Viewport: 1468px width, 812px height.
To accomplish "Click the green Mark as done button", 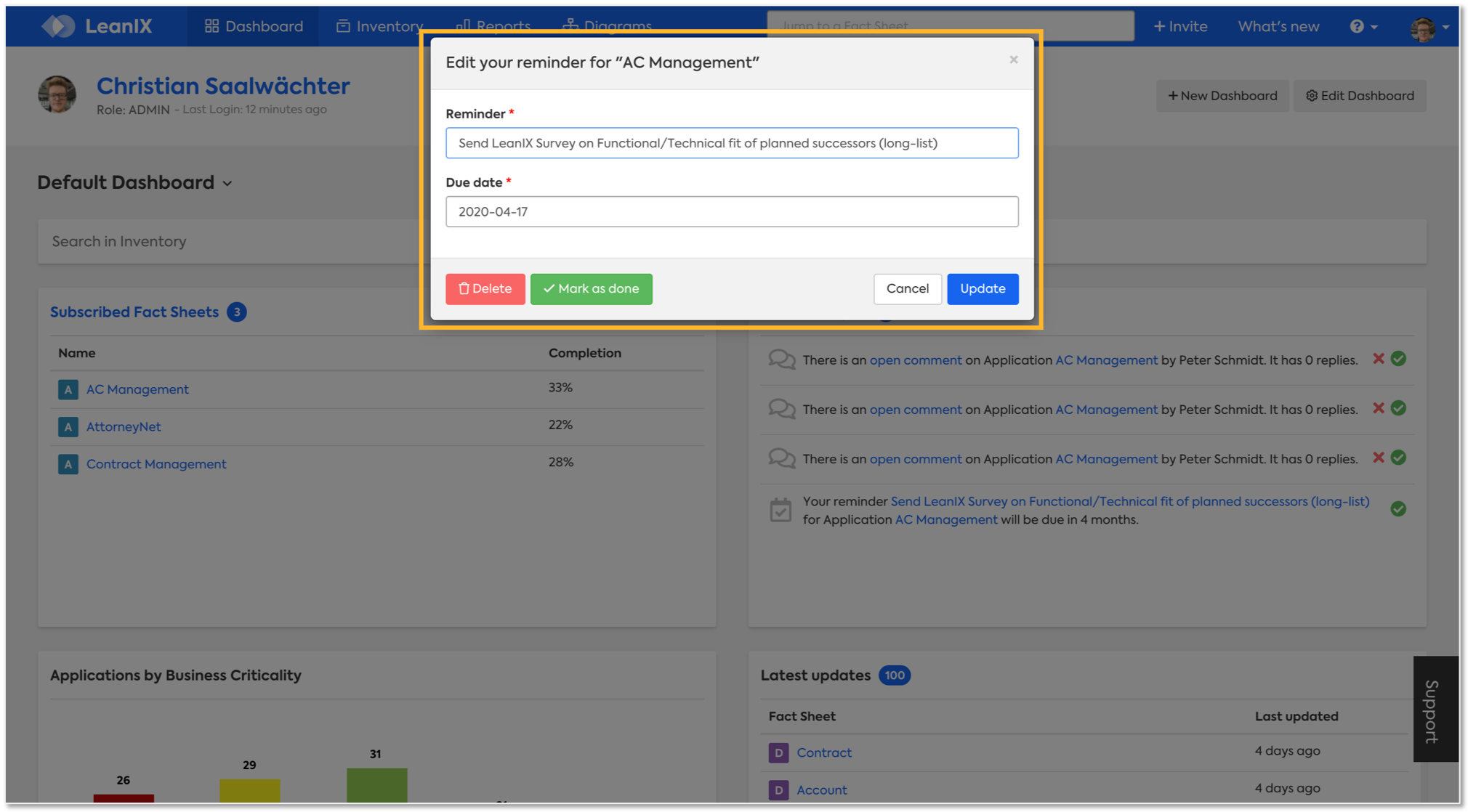I will tap(591, 289).
